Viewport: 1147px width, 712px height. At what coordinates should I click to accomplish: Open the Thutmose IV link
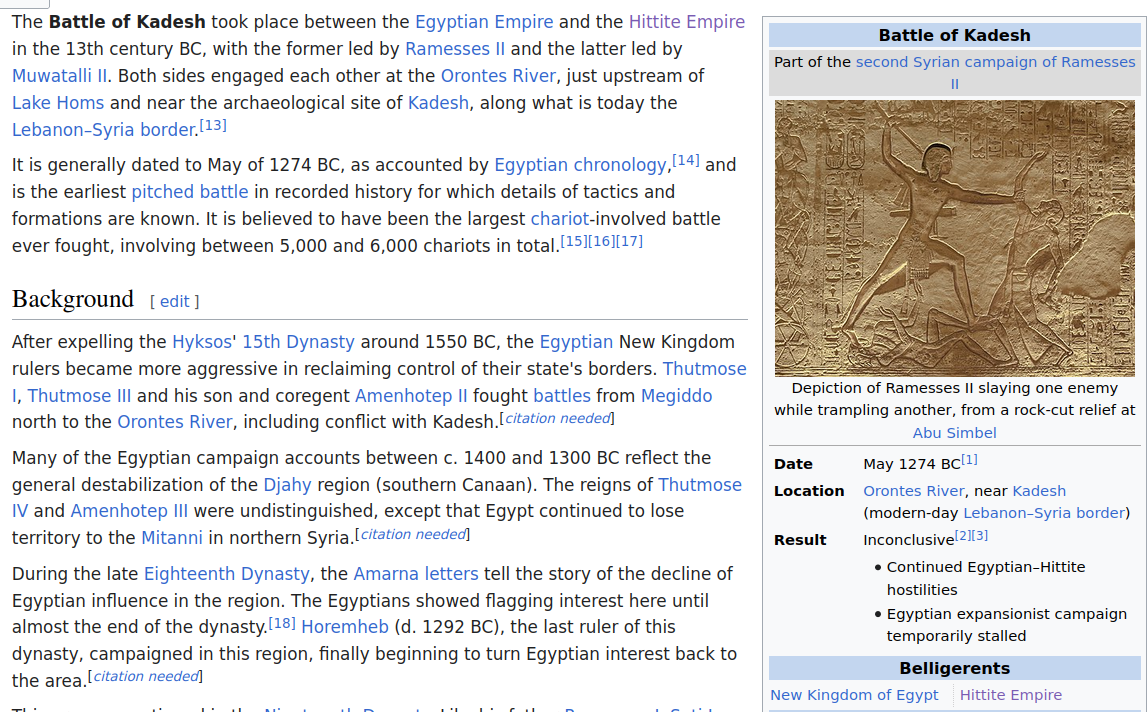[700, 485]
